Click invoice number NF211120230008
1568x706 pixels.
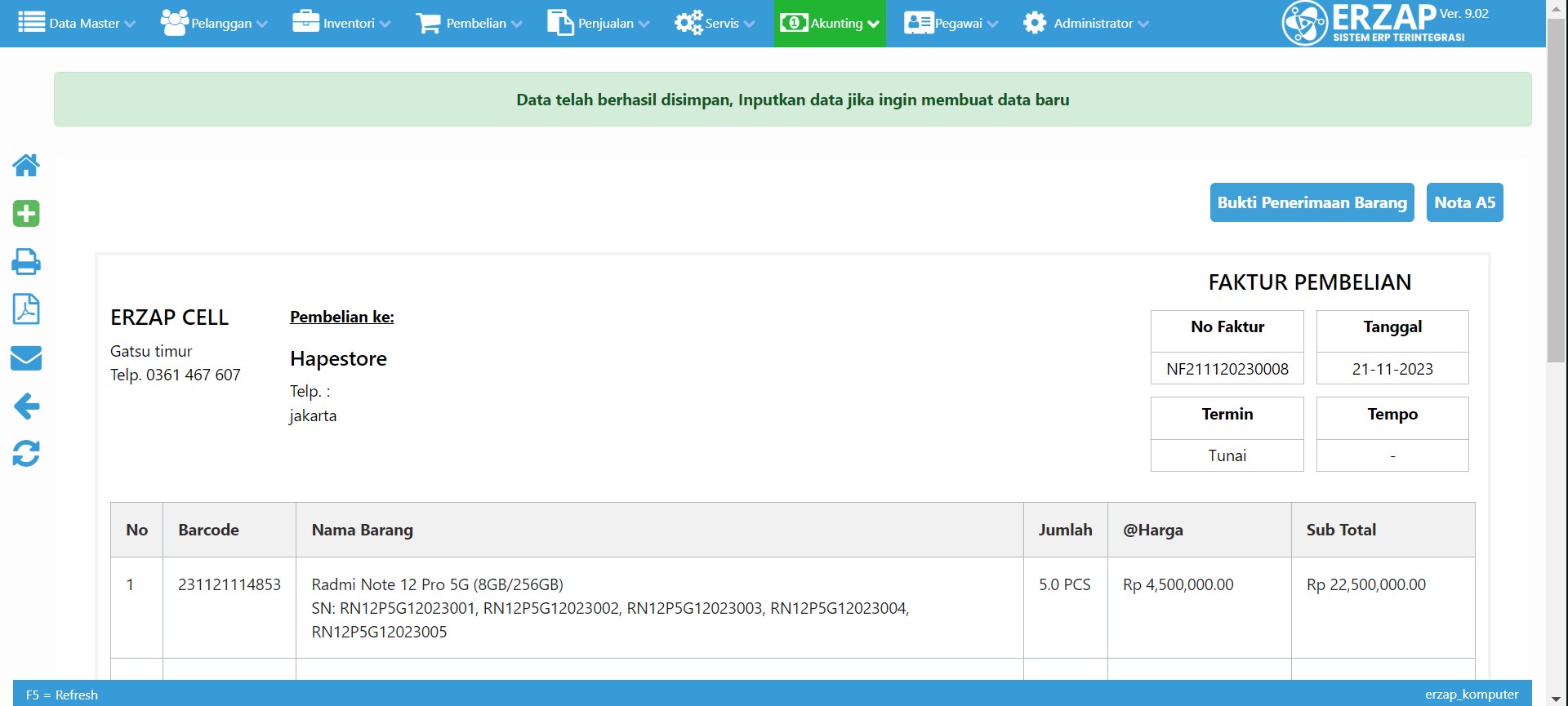[1227, 369]
